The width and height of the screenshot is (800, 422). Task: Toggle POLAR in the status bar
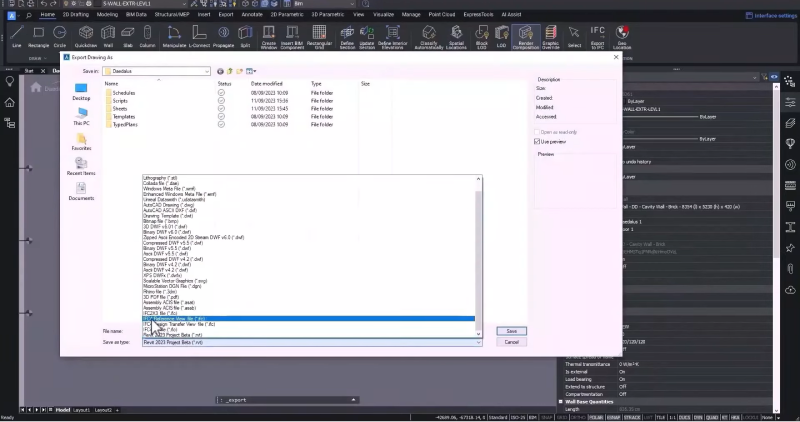click(x=595, y=417)
